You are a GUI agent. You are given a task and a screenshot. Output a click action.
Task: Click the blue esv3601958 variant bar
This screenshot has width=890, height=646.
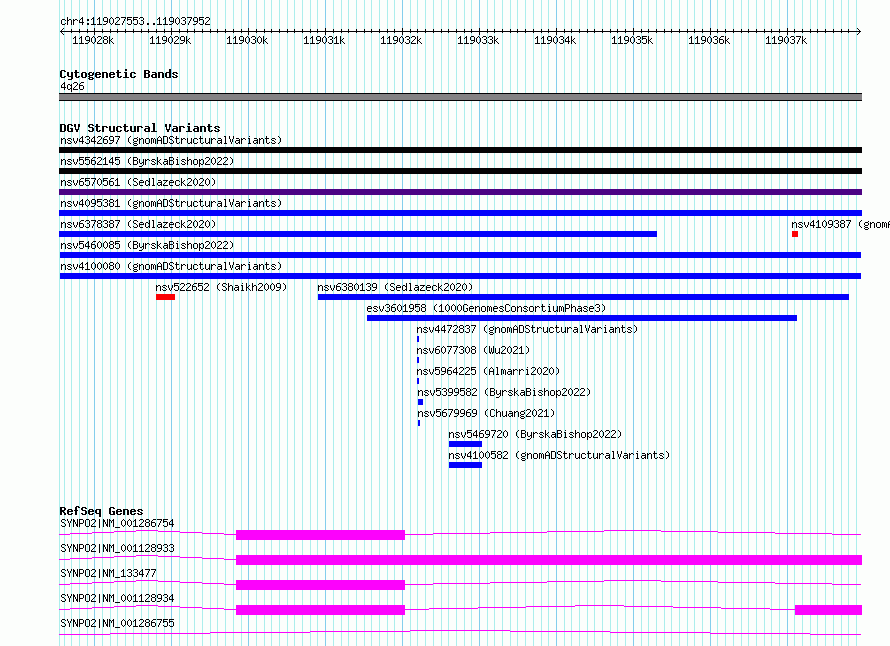[582, 318]
